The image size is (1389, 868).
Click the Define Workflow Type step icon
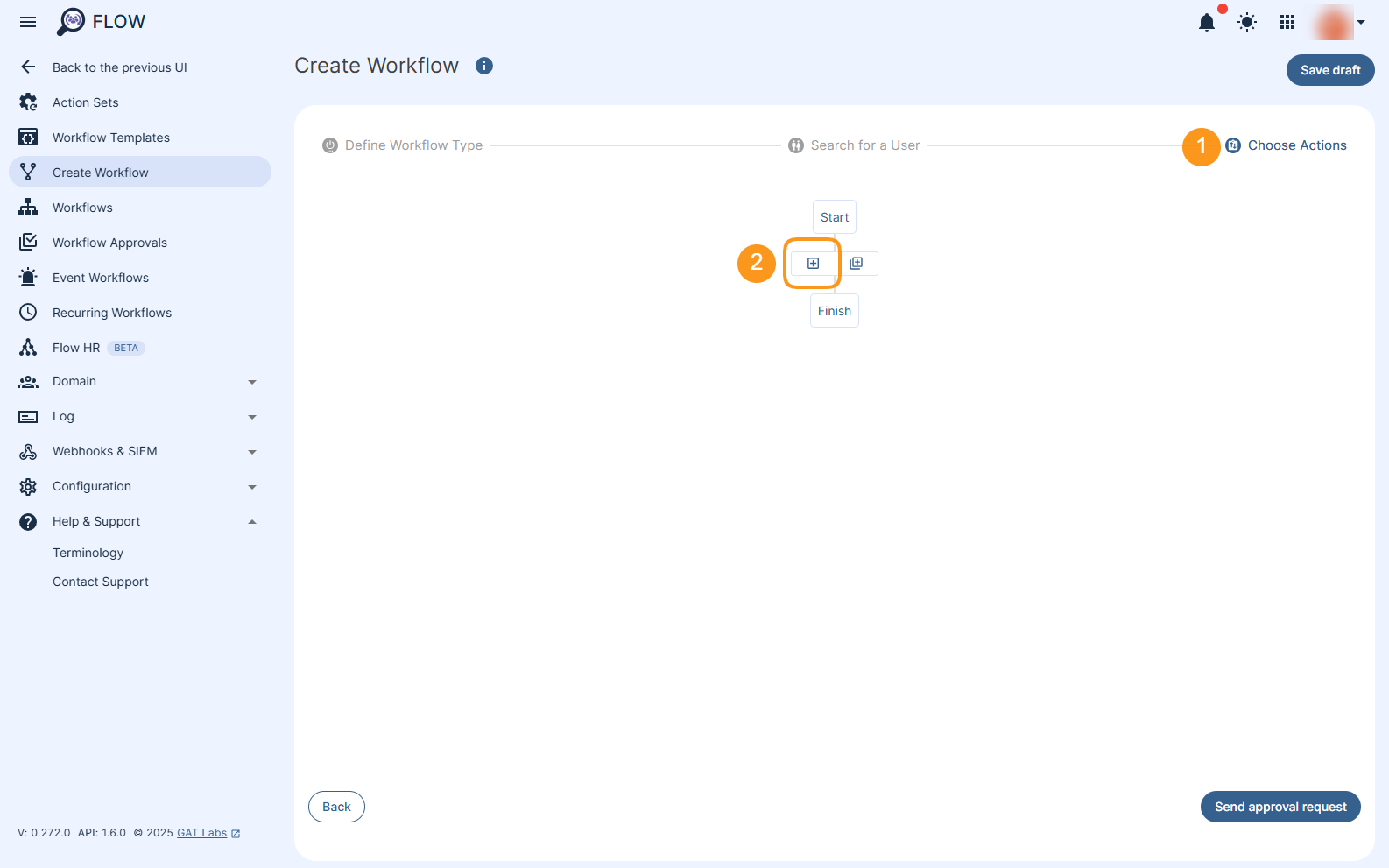(330, 145)
